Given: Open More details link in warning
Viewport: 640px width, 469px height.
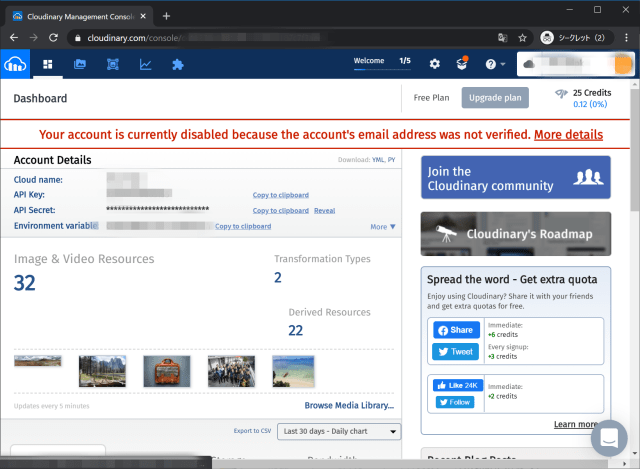Looking at the screenshot, I should [x=568, y=135].
